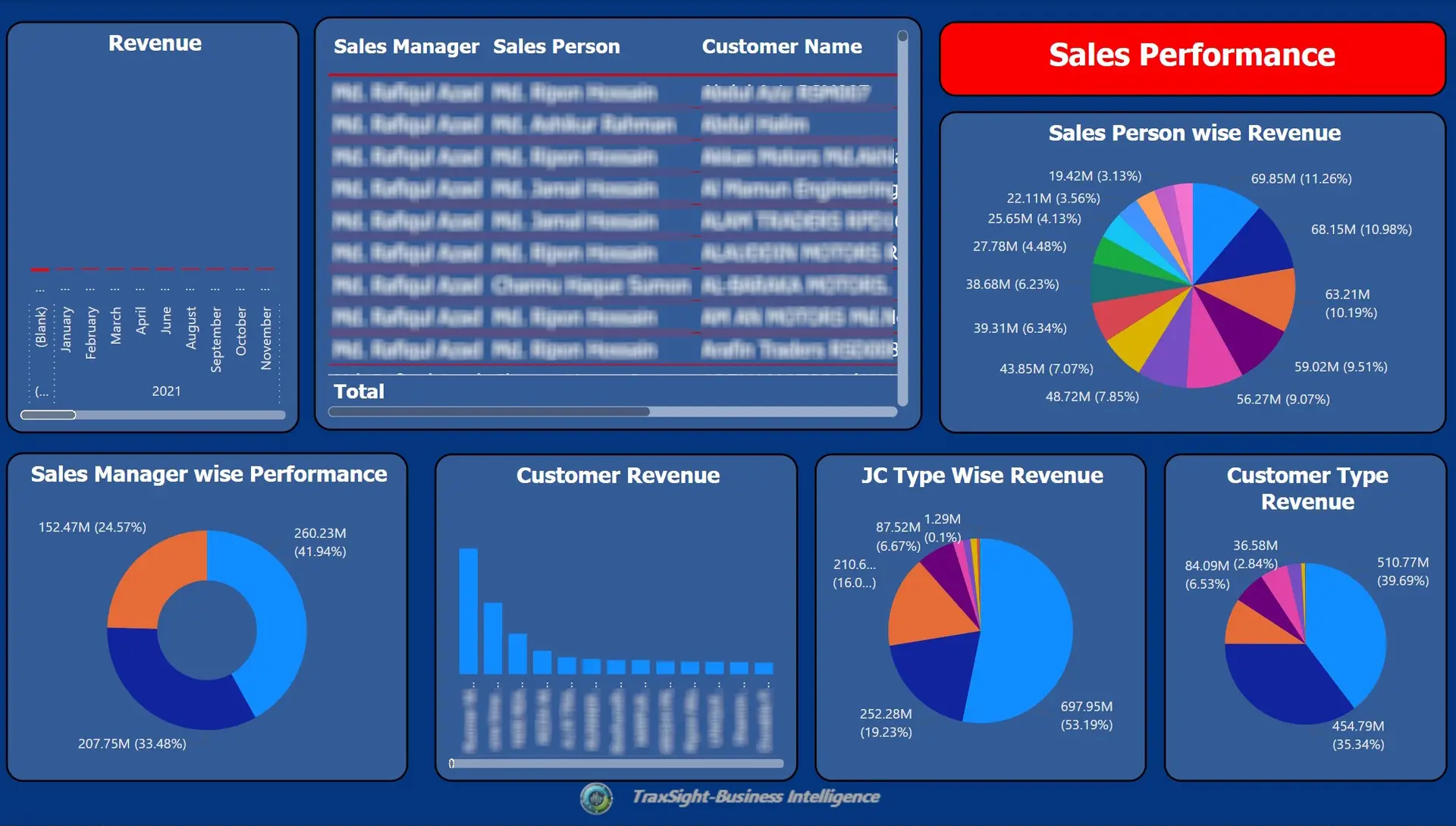Click the Customer Name column header

(x=781, y=47)
